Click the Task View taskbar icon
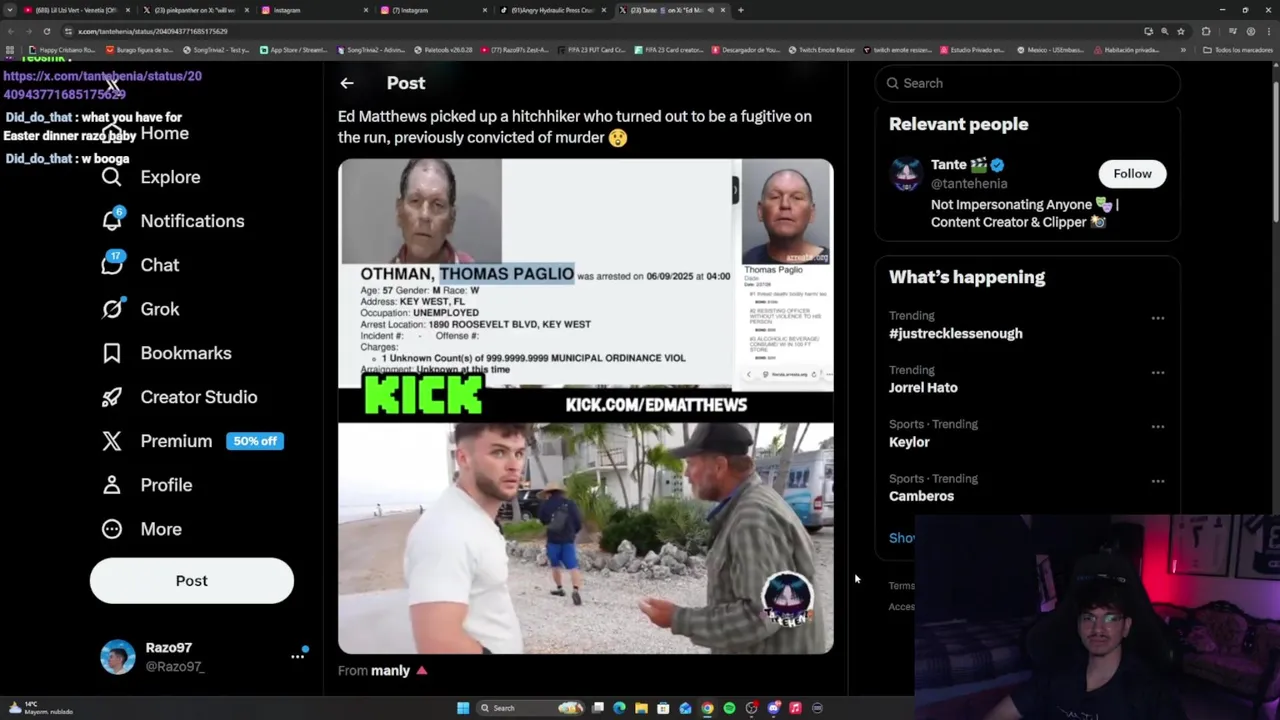Viewport: 1280px width, 720px height. tap(597, 708)
